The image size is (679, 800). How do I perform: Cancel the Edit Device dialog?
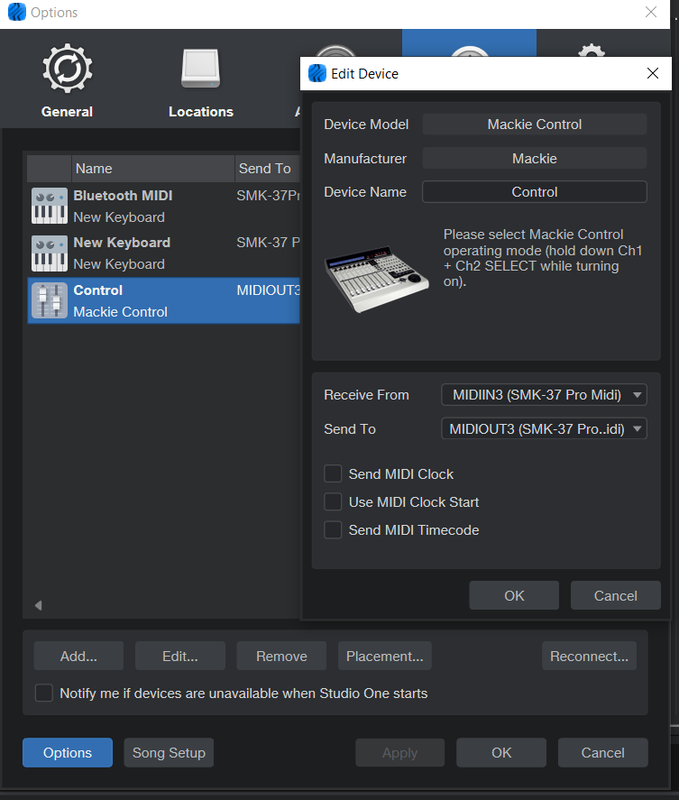(615, 595)
